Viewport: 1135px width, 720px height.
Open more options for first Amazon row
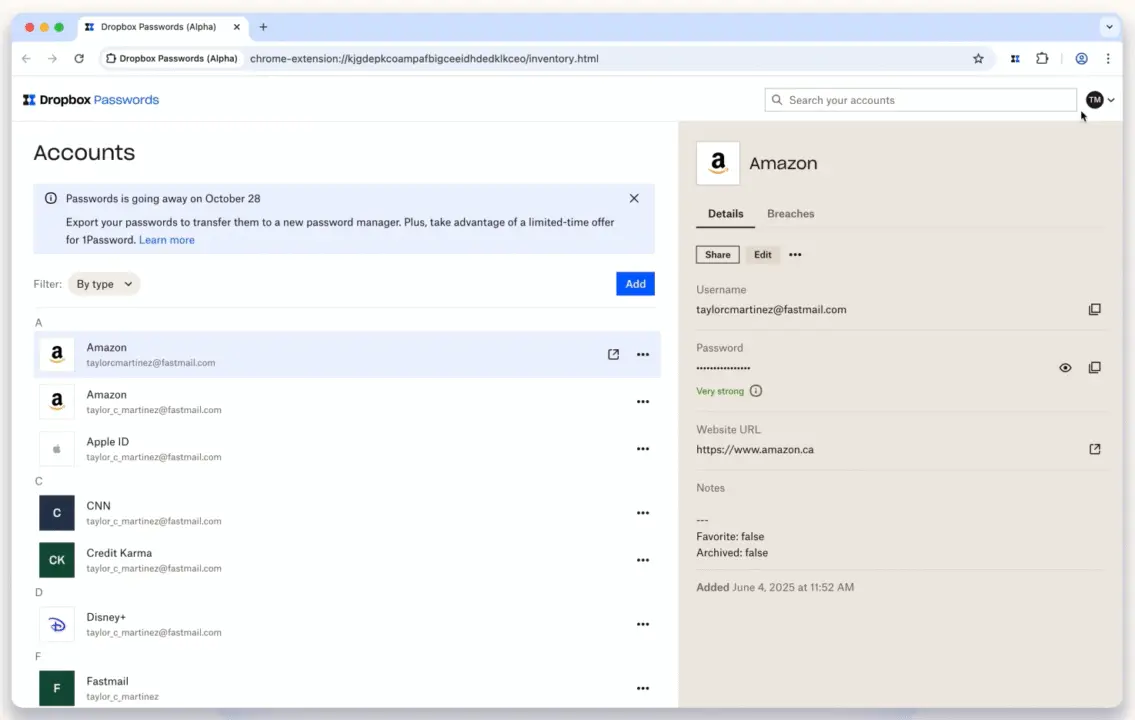pos(643,355)
